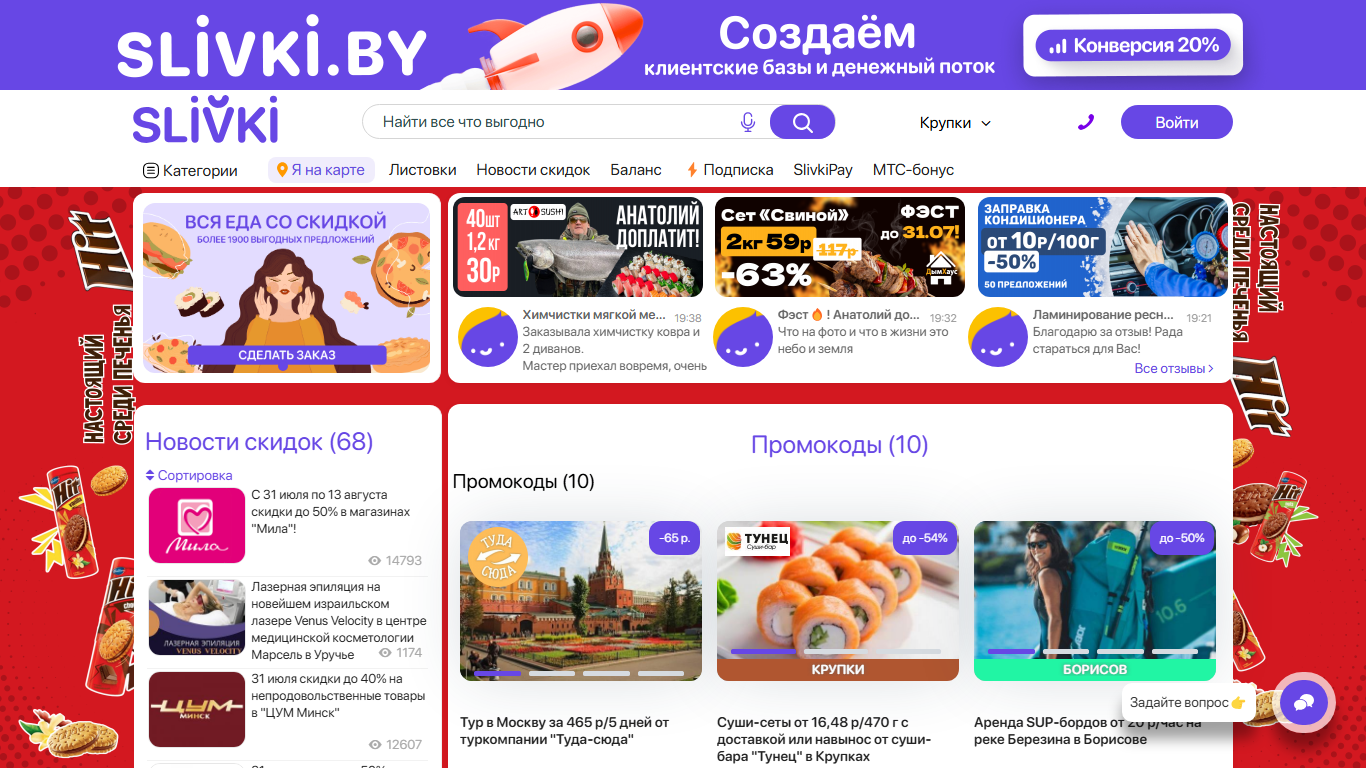1366x768 pixels.
Task: Open the Сортировка sort selector
Action: pyautogui.click(x=189, y=475)
